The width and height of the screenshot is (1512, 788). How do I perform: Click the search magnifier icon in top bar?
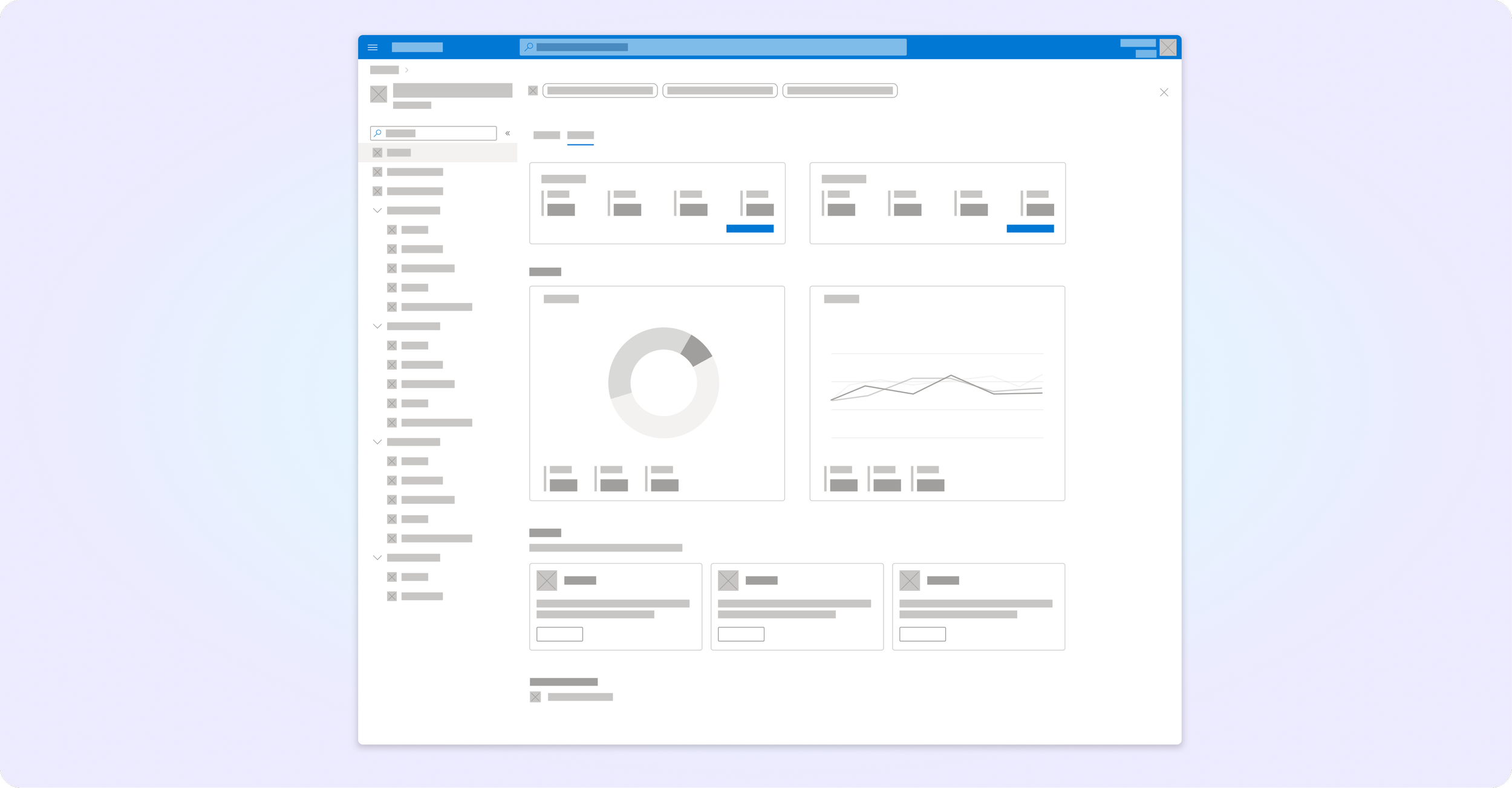tap(529, 47)
